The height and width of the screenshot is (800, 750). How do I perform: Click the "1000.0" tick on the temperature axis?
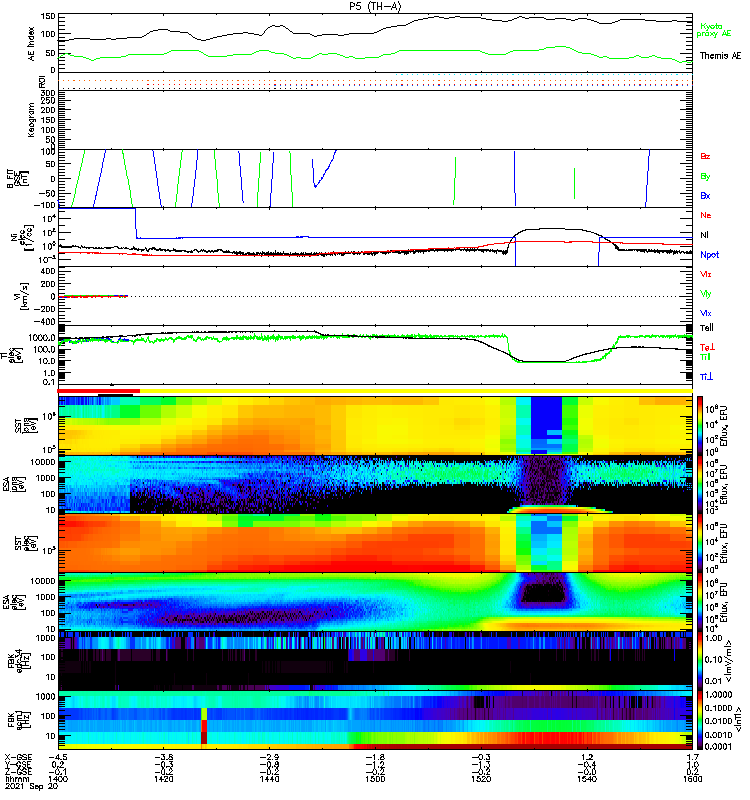42,338
